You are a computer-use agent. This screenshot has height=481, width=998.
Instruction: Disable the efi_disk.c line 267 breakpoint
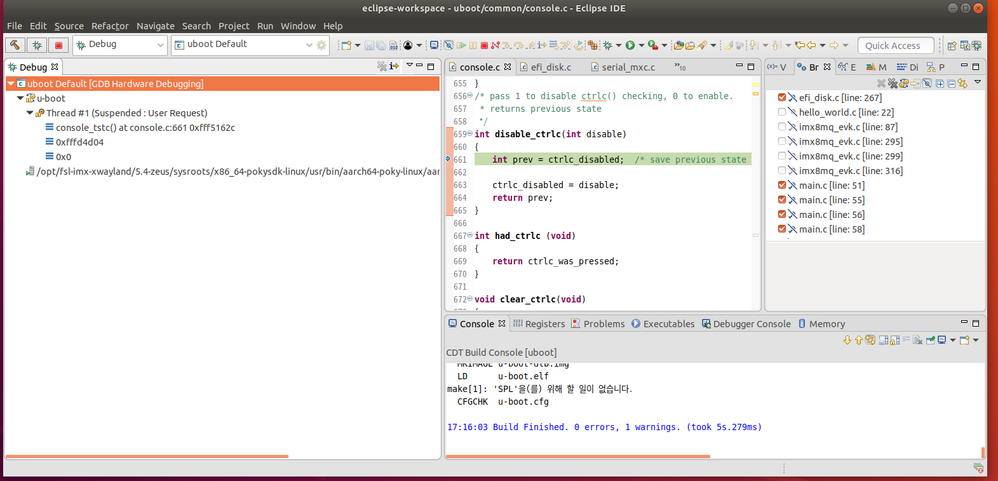click(x=782, y=98)
